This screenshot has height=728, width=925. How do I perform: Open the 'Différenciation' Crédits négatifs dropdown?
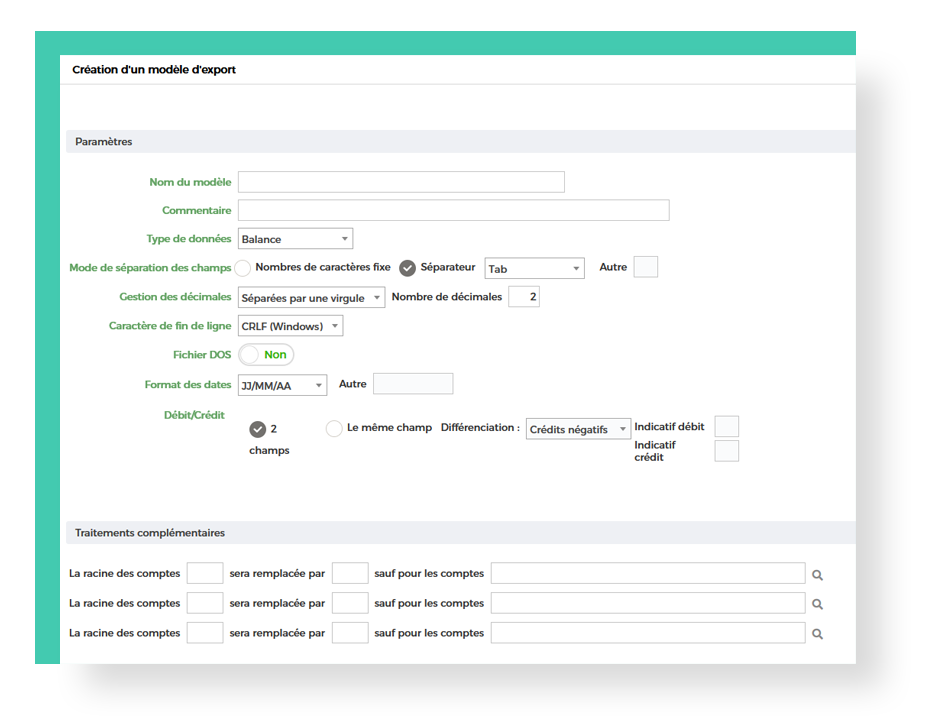pyautogui.click(x=578, y=429)
